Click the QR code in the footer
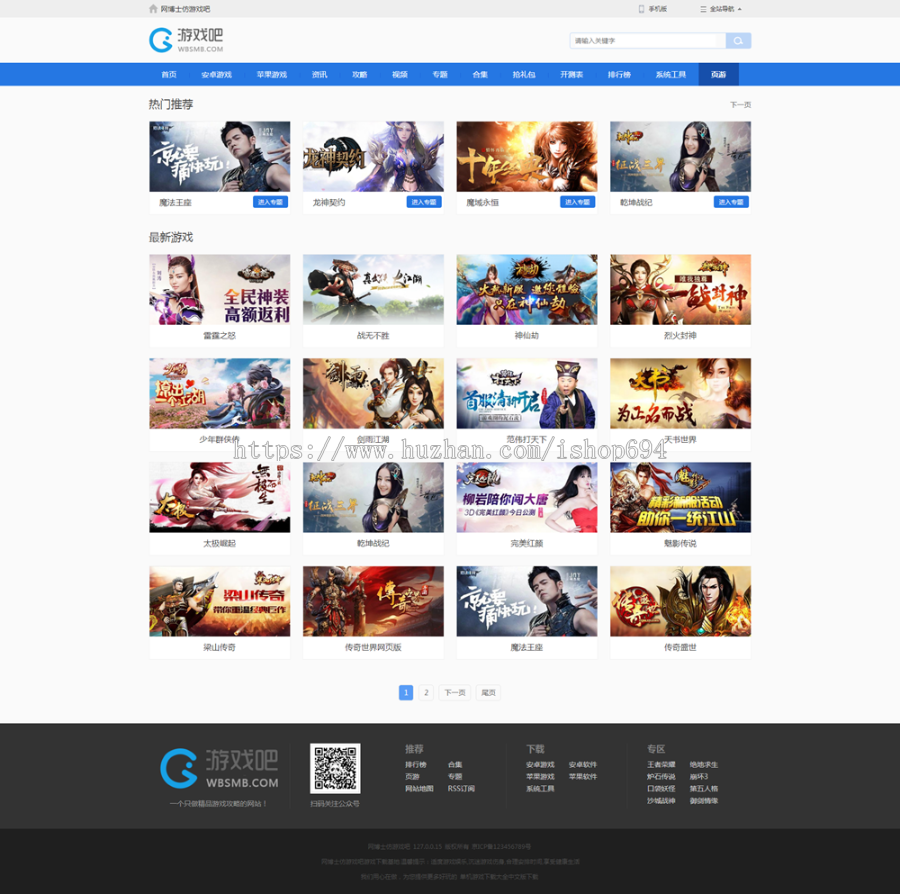 335,768
